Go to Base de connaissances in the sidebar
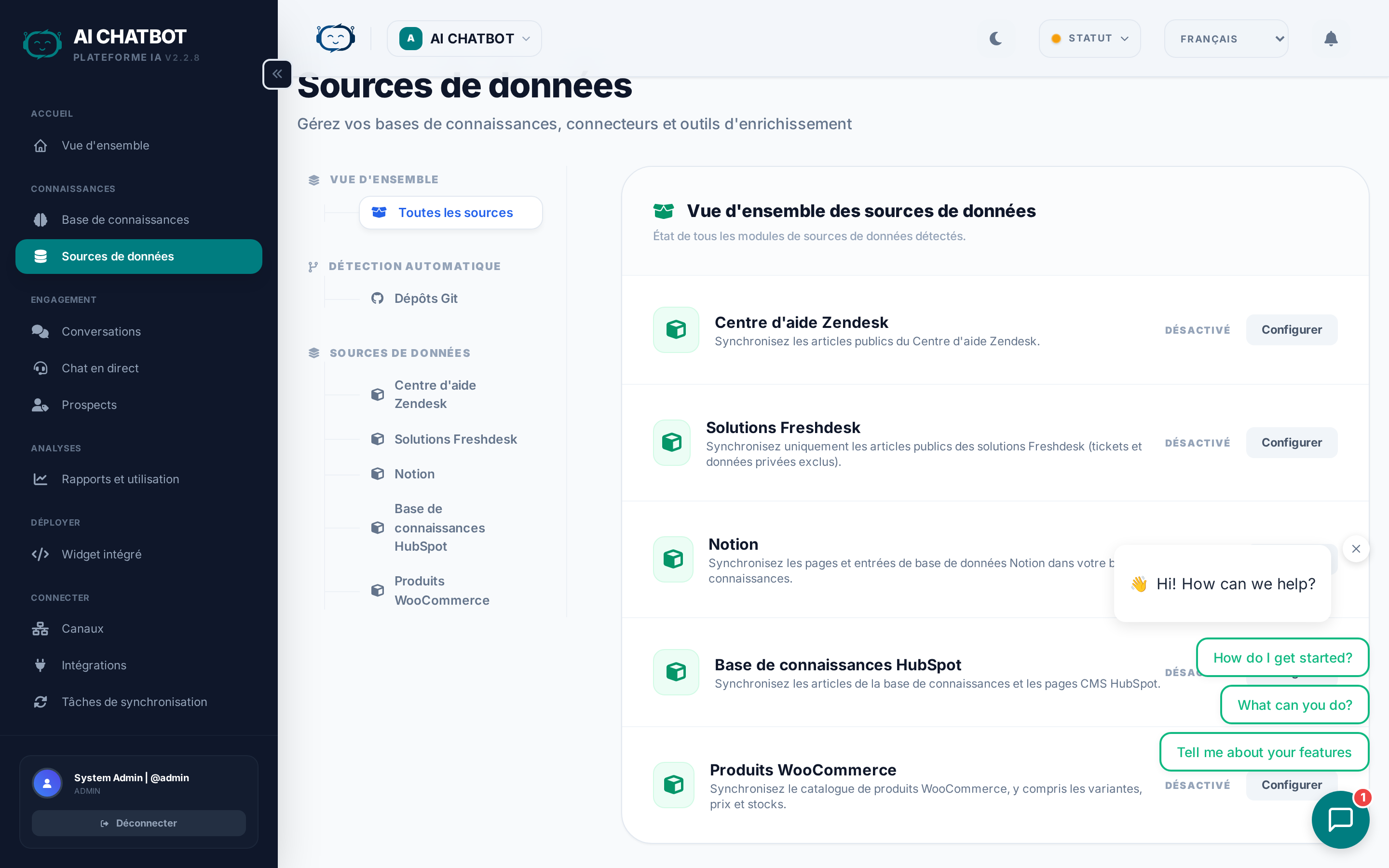Image resolution: width=1389 pixels, height=868 pixels. tap(125, 220)
